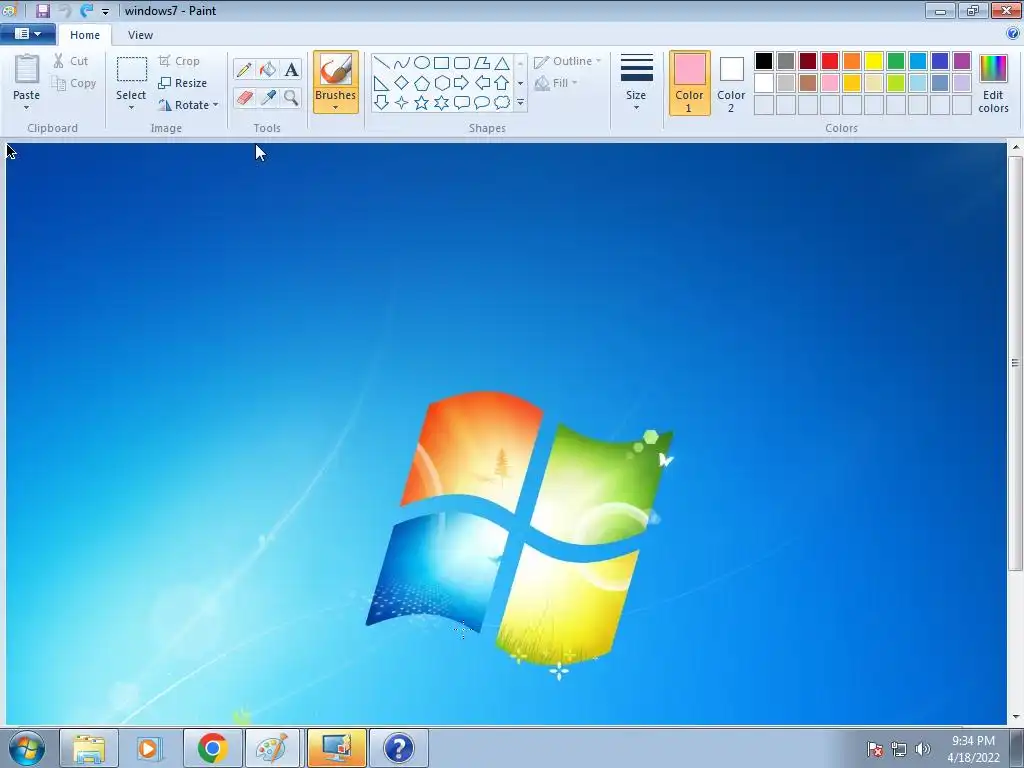Open Windows Media Player from taskbar

point(150,748)
